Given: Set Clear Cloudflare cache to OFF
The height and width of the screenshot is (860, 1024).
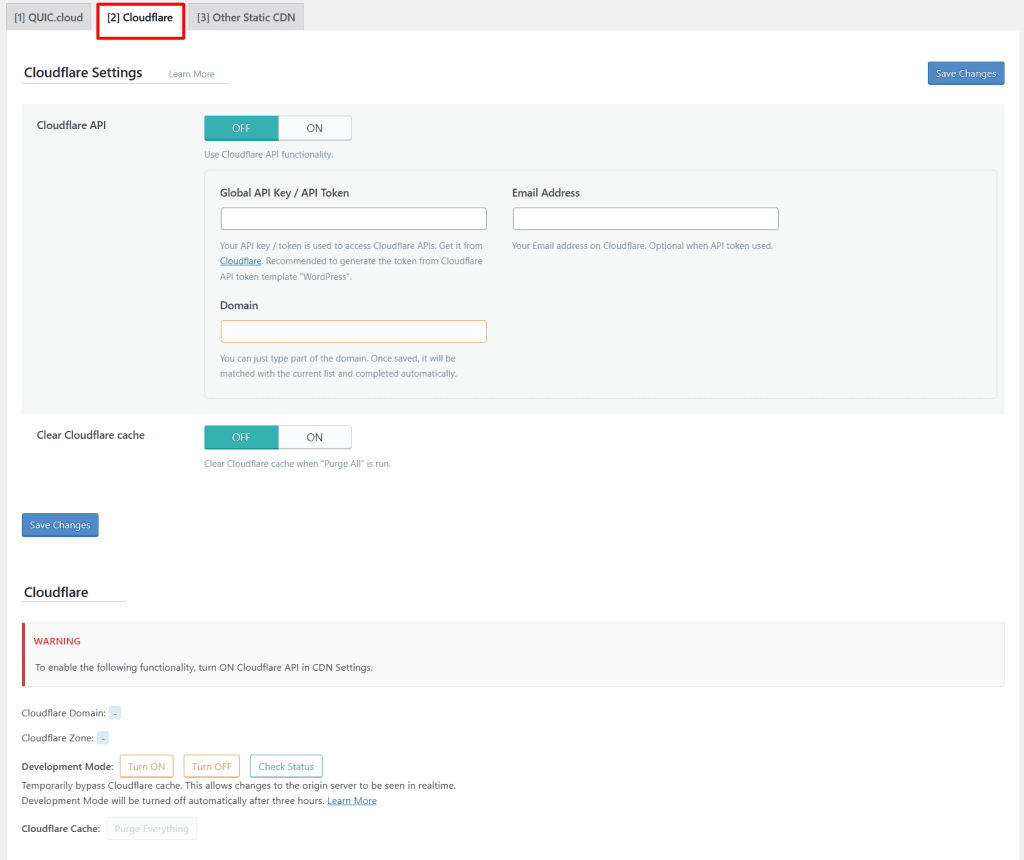Looking at the screenshot, I should (x=241, y=437).
